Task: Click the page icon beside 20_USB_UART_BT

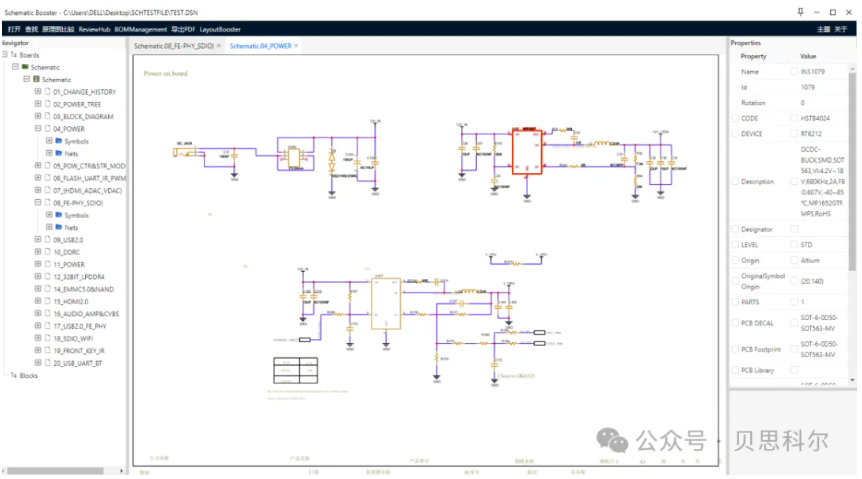Action: point(48,362)
